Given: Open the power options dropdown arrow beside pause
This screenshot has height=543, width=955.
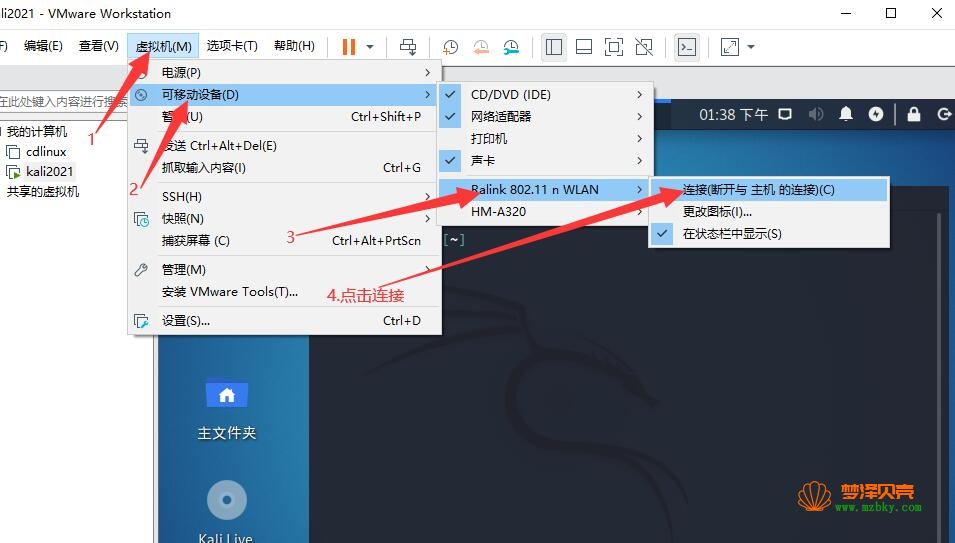Looking at the screenshot, I should (369, 47).
